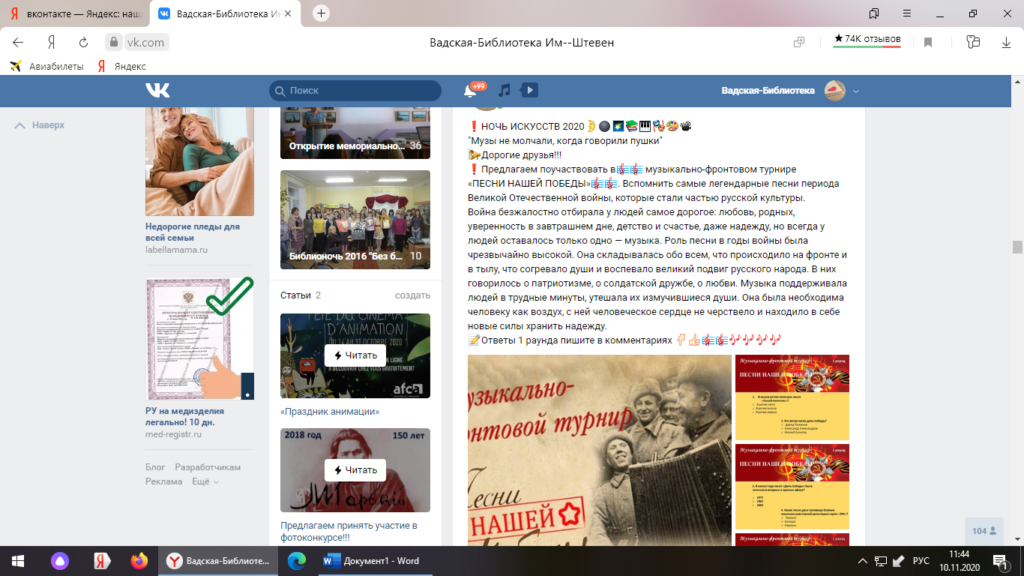The width and height of the screenshot is (1024, 576).
Task: Open 'Предлагаем принять участие в фотоконкурсе' article
Action: click(x=349, y=531)
